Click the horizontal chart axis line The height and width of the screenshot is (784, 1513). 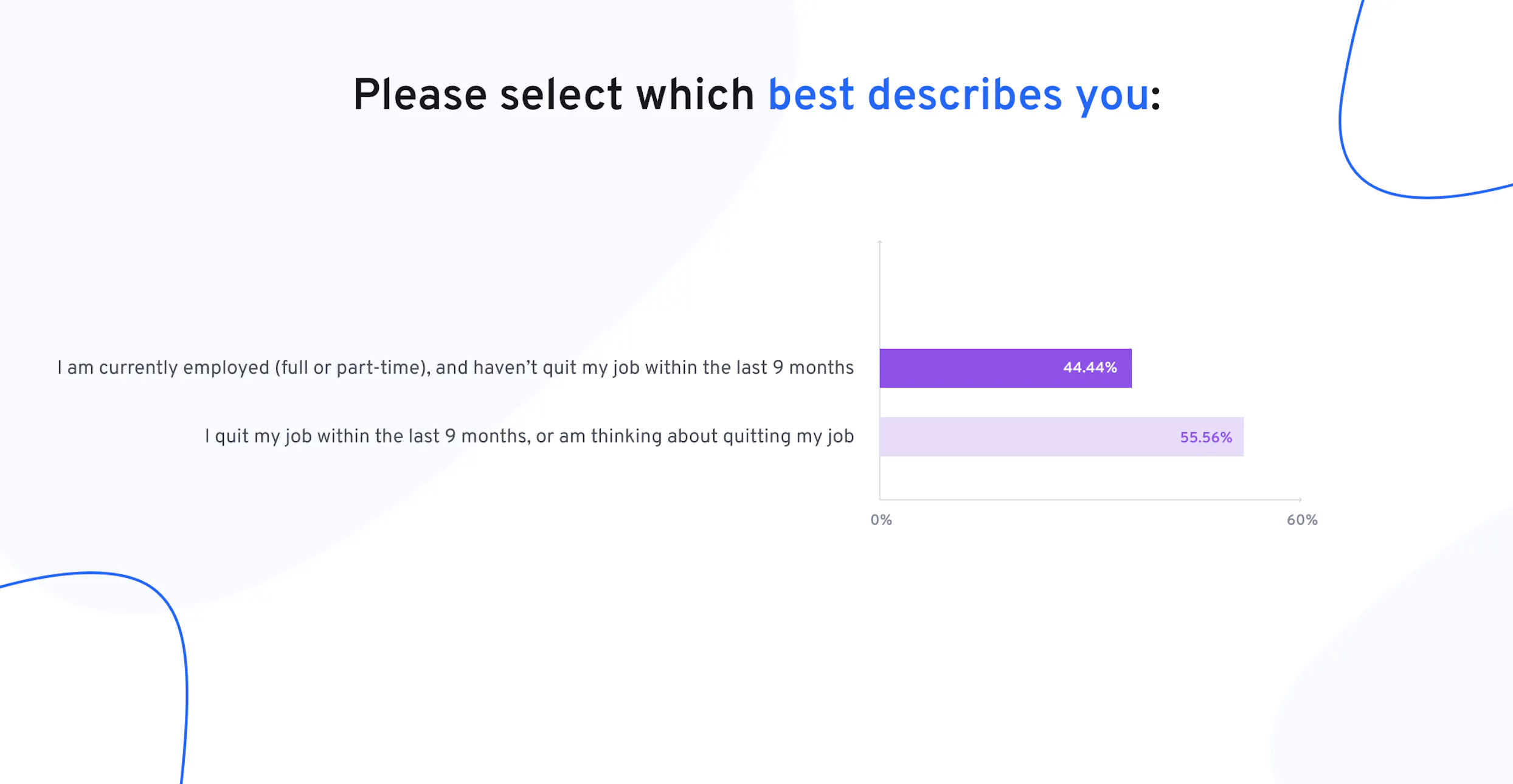[x=1090, y=500]
